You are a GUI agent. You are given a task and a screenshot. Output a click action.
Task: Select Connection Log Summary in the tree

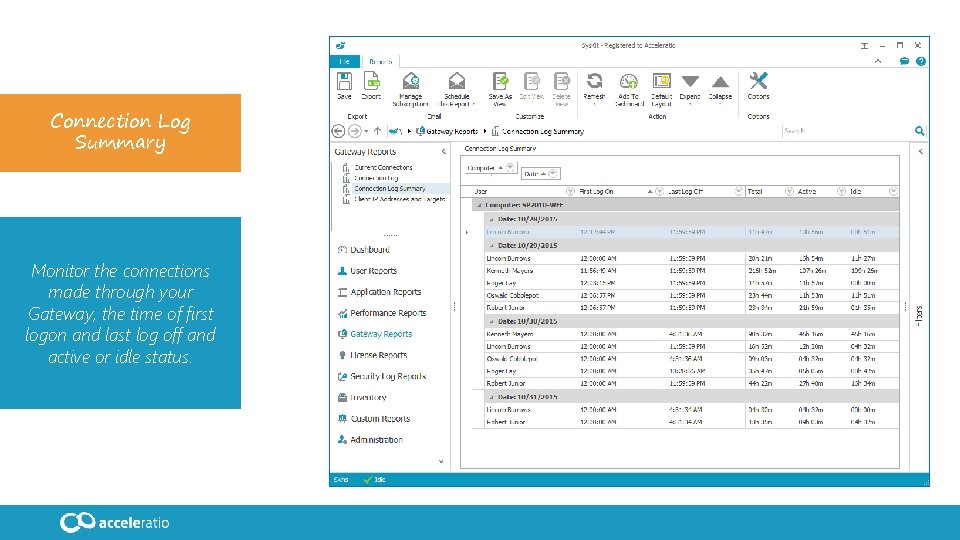point(389,189)
